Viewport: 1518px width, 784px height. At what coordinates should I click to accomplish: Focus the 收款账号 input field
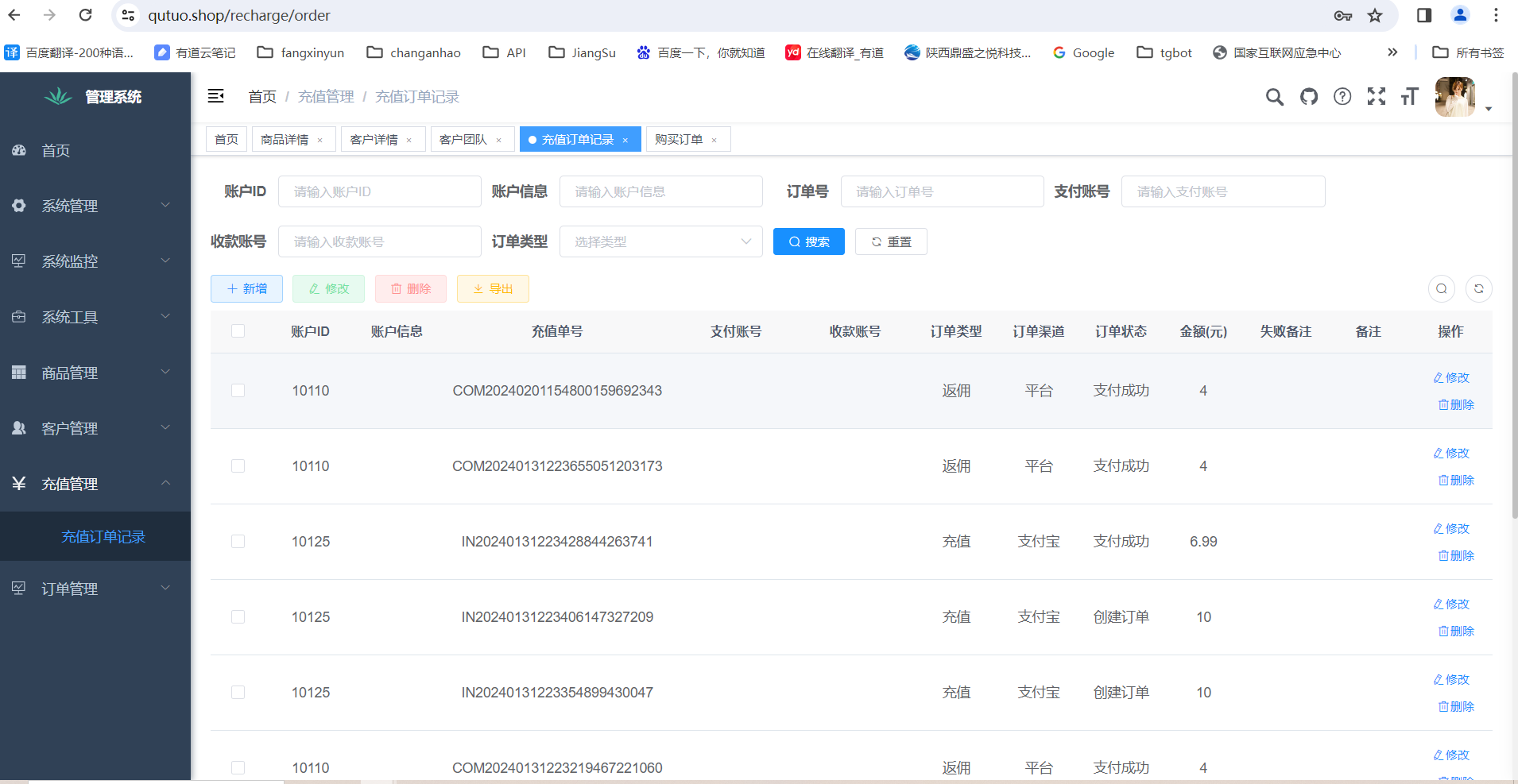[380, 241]
